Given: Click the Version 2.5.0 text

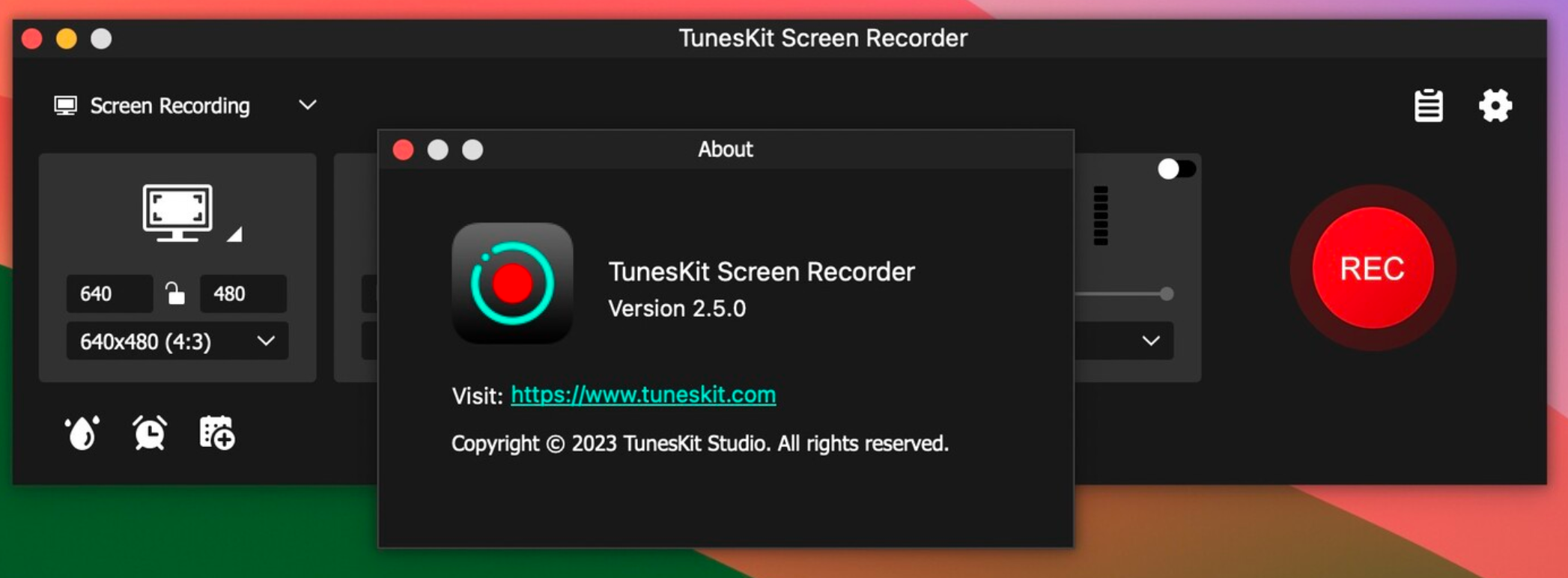Looking at the screenshot, I should tap(677, 308).
